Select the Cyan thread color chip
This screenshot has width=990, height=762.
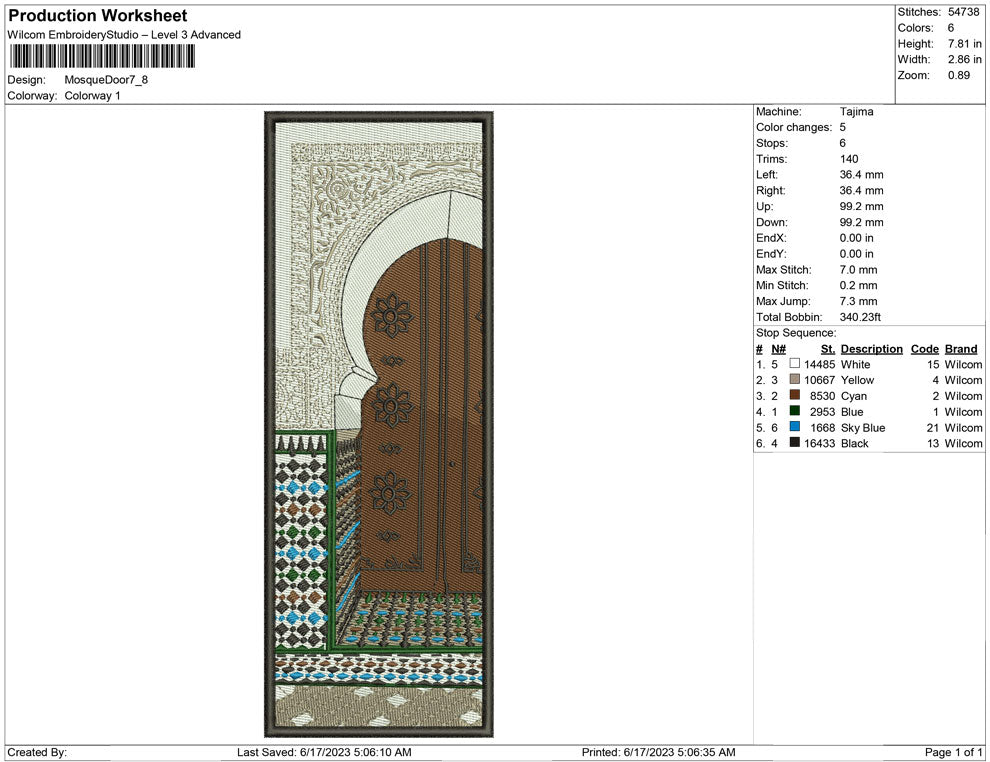[795, 396]
